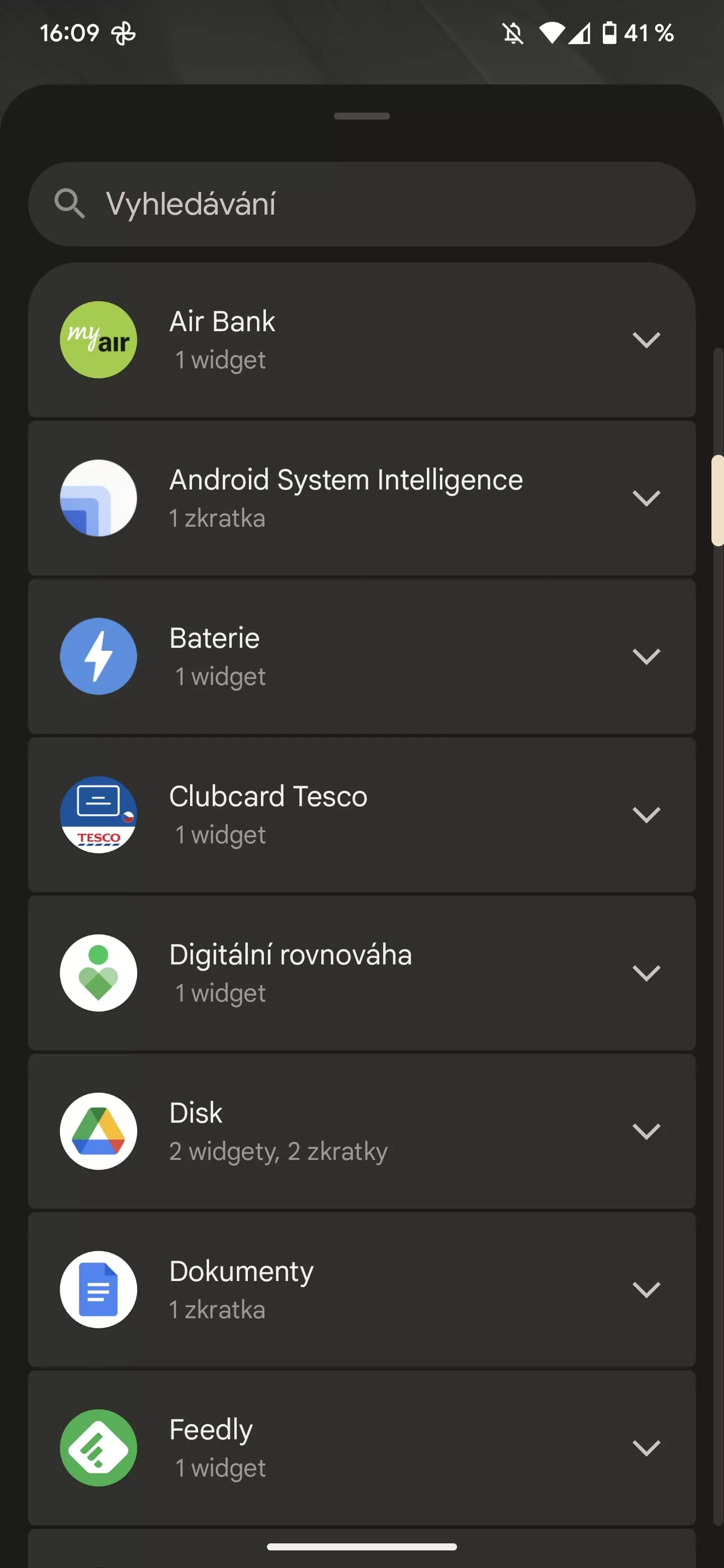Tap the Android System Intelligence icon
The height and width of the screenshot is (1568, 724).
pos(98,498)
